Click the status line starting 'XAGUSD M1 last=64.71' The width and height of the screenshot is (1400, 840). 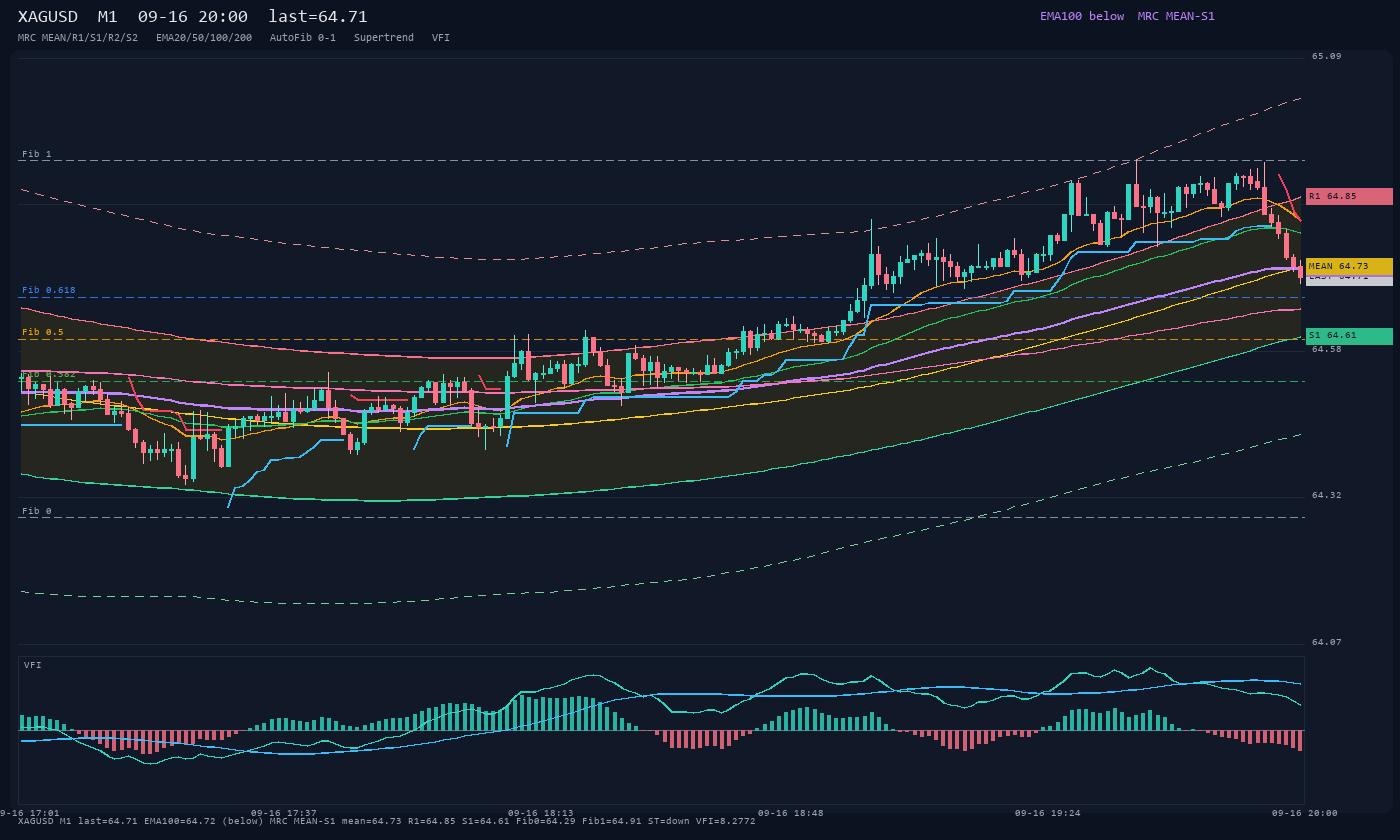coord(387,821)
